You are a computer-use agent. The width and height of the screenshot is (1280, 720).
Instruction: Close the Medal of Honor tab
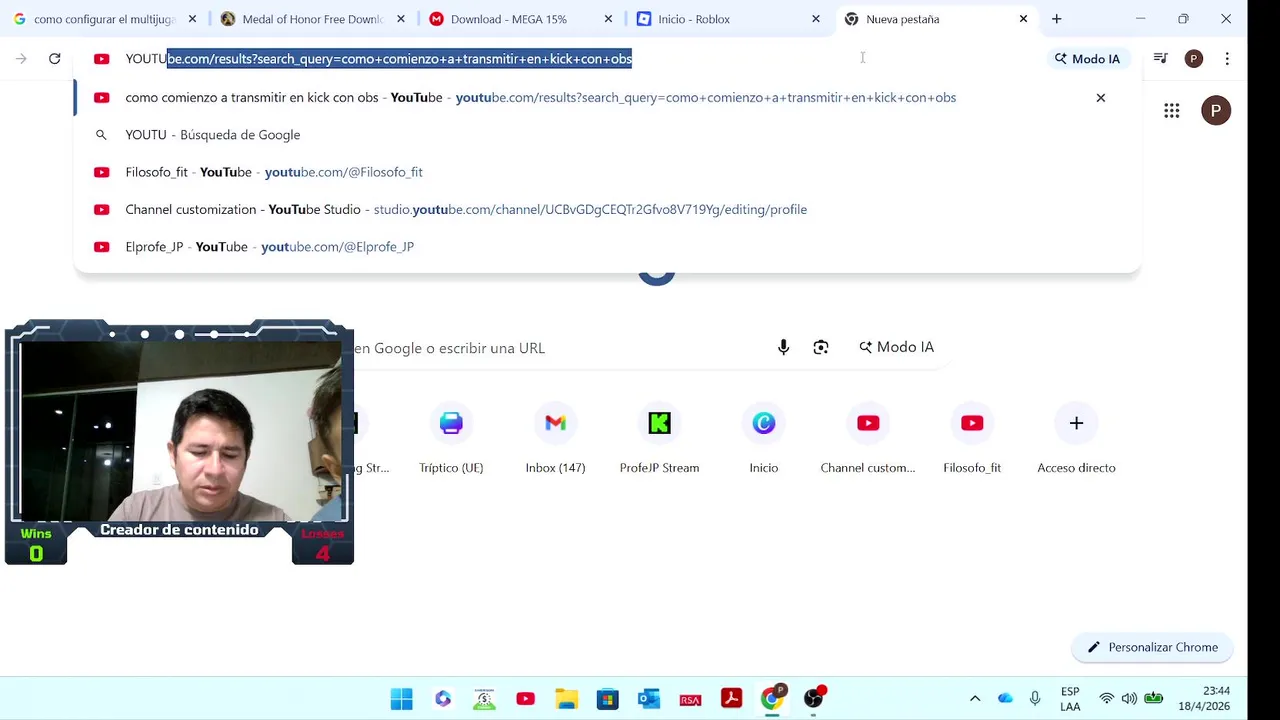click(x=400, y=19)
